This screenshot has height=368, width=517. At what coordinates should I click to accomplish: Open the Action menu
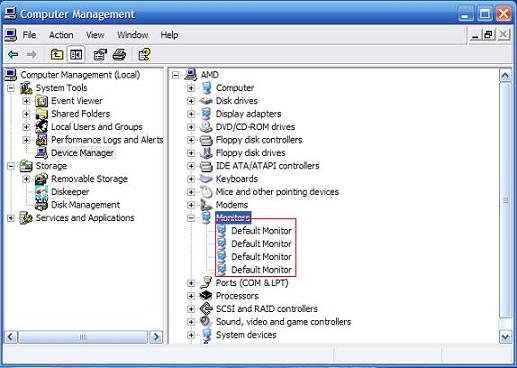(61, 35)
